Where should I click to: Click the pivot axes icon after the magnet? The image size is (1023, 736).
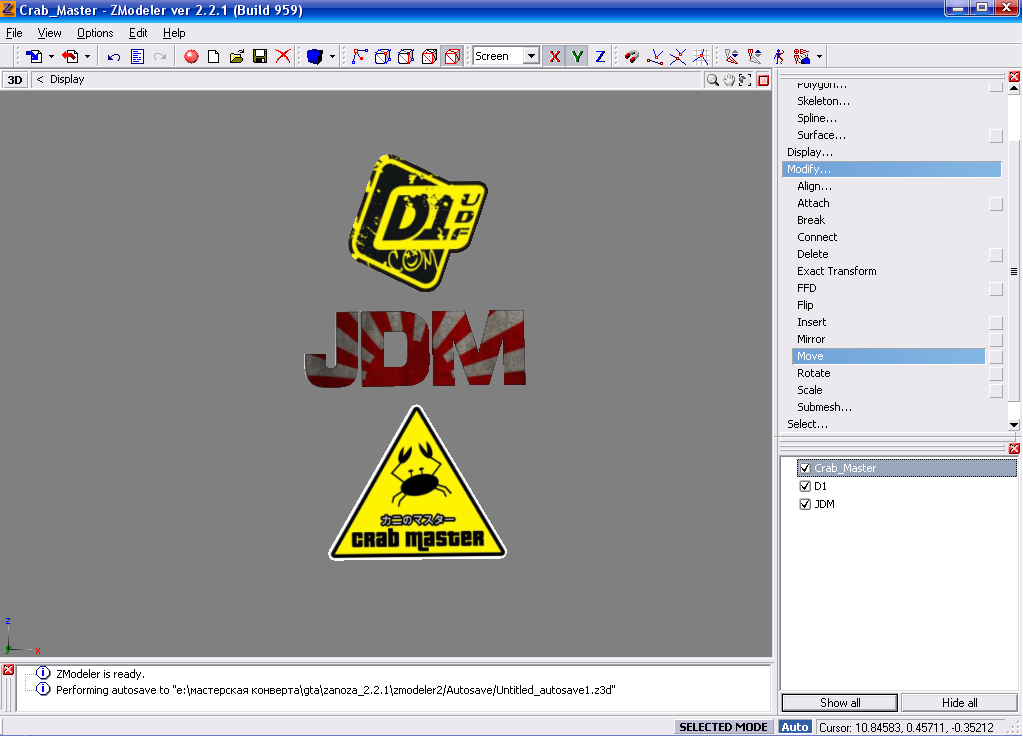(x=655, y=57)
